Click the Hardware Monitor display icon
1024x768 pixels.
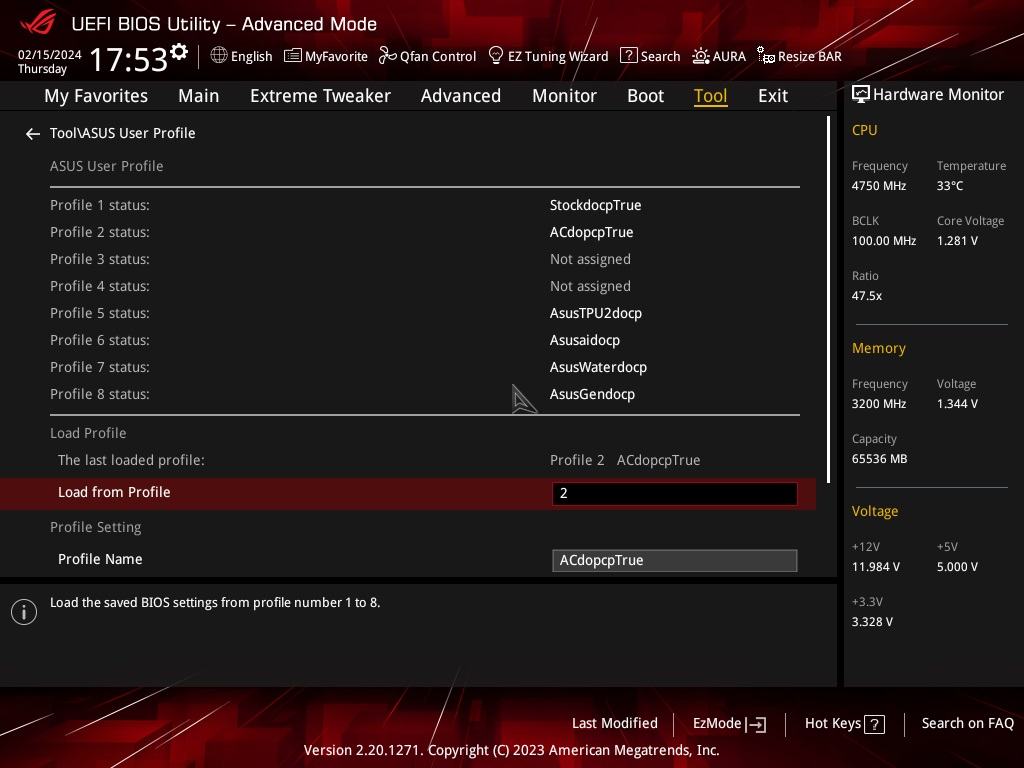[x=861, y=95]
